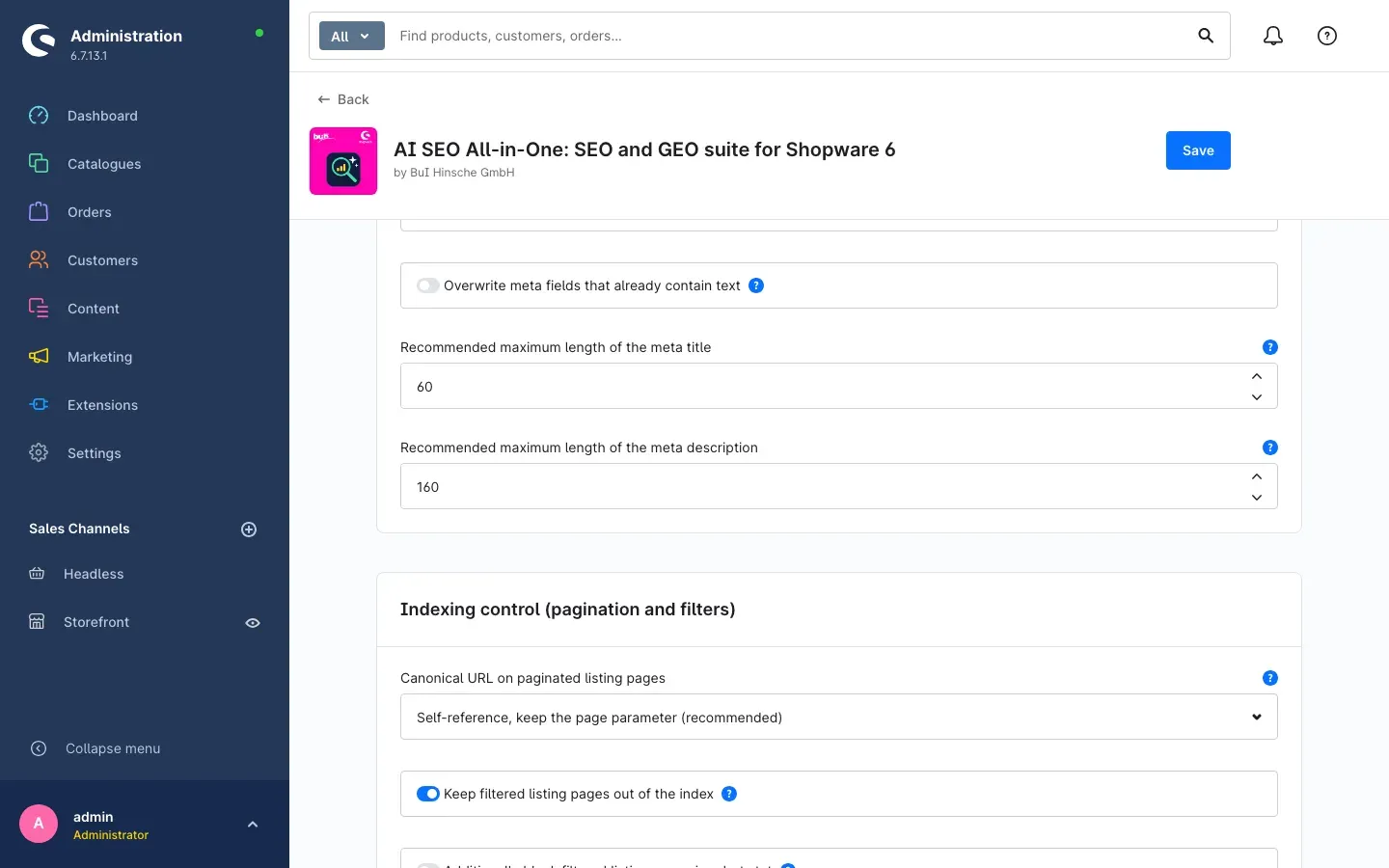Image resolution: width=1389 pixels, height=868 pixels.
Task: View Storefront via eye icon
Action: pos(253,623)
